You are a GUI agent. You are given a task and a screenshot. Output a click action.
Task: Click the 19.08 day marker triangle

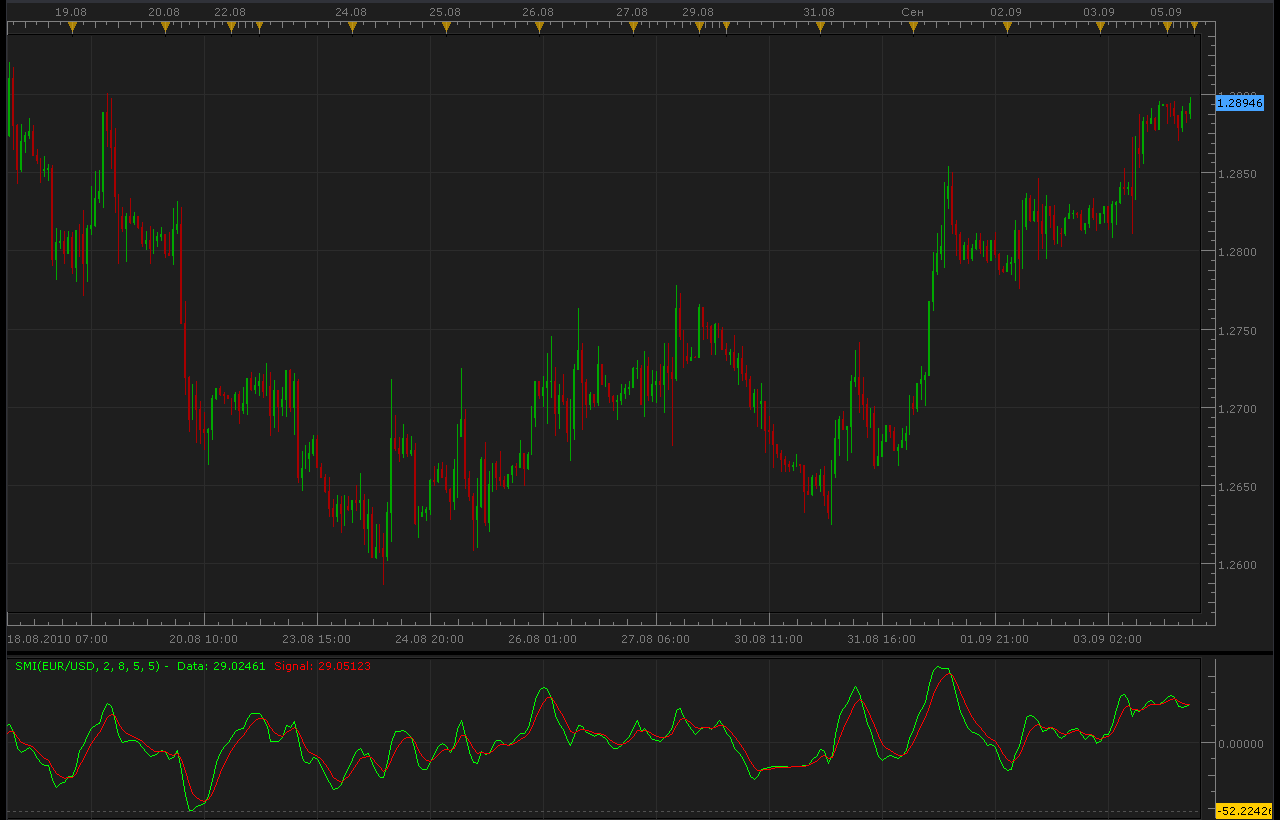tap(72, 28)
